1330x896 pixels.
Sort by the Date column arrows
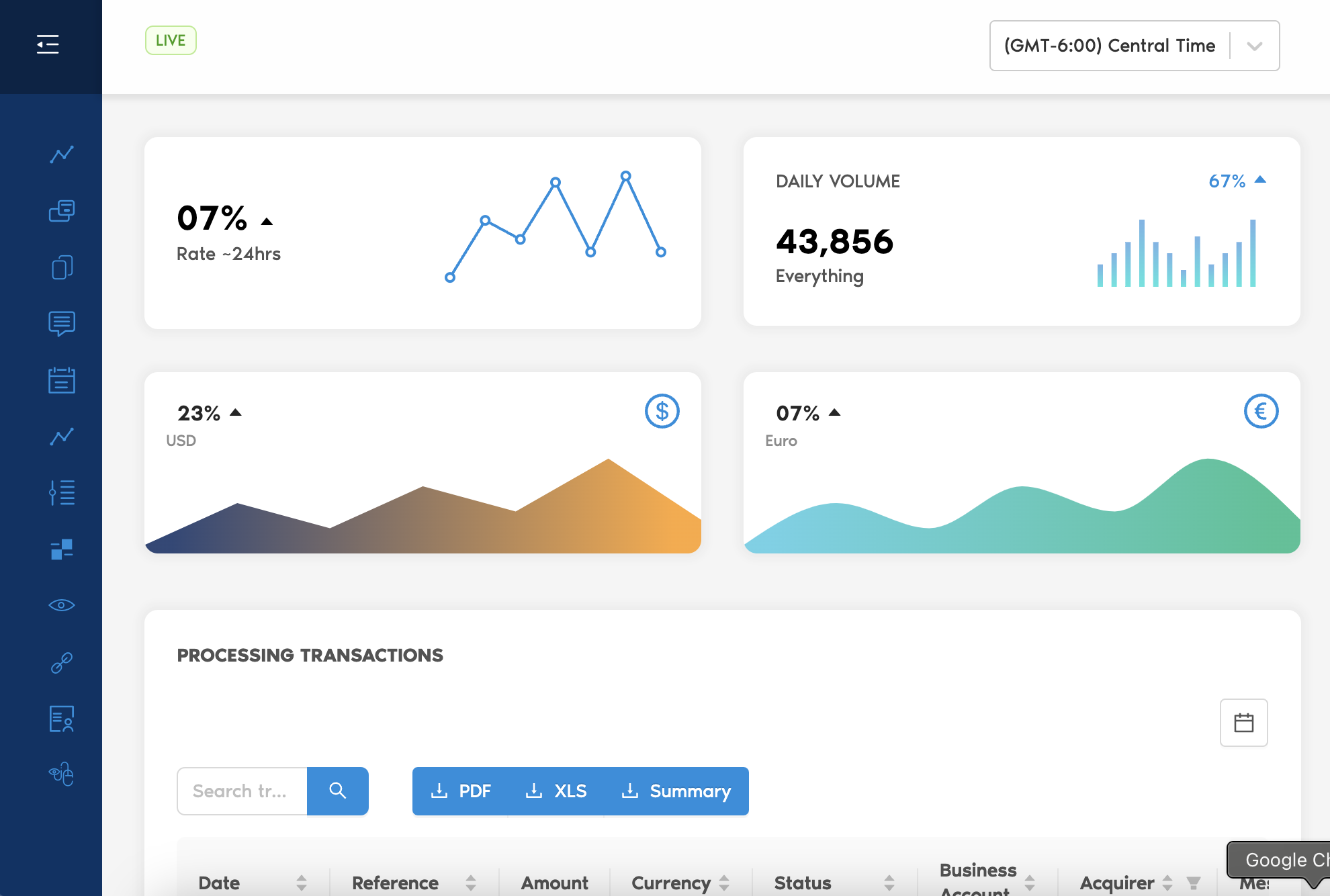(x=302, y=883)
